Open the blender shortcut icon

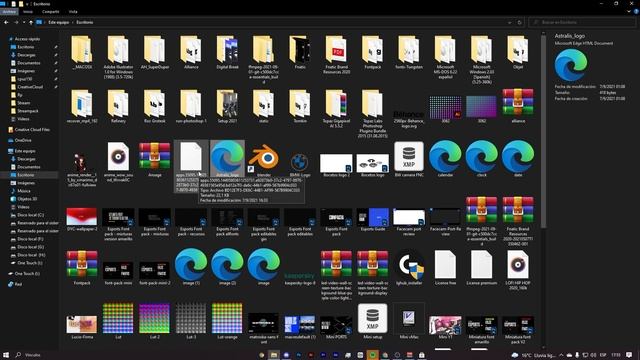264,157
